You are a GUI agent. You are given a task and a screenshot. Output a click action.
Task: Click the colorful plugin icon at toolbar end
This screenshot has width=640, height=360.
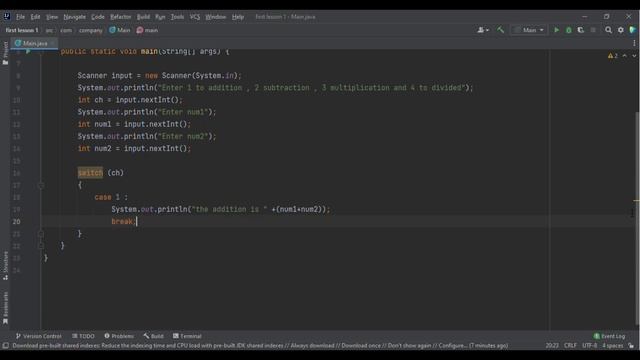click(632, 30)
